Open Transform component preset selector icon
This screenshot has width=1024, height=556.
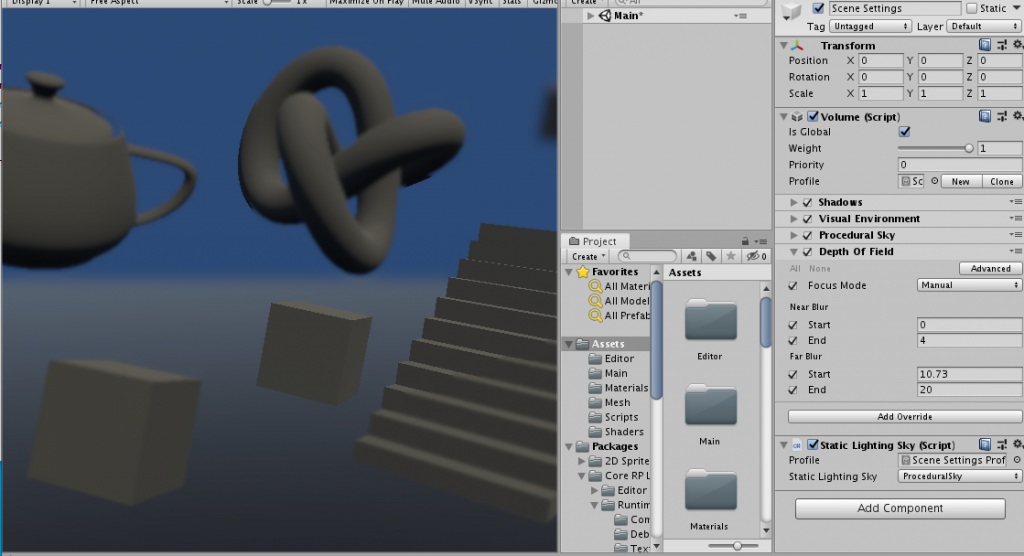(x=1002, y=44)
